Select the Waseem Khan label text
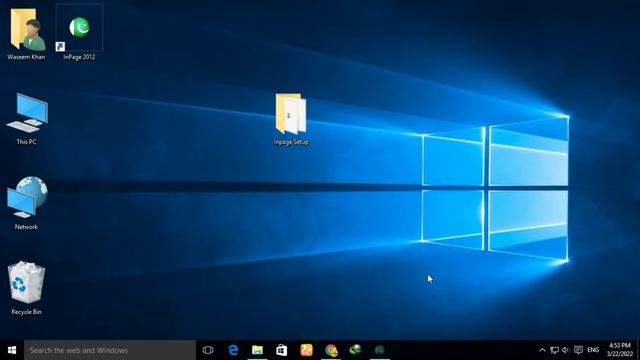Screen dimensions: 640x360 [26, 57]
